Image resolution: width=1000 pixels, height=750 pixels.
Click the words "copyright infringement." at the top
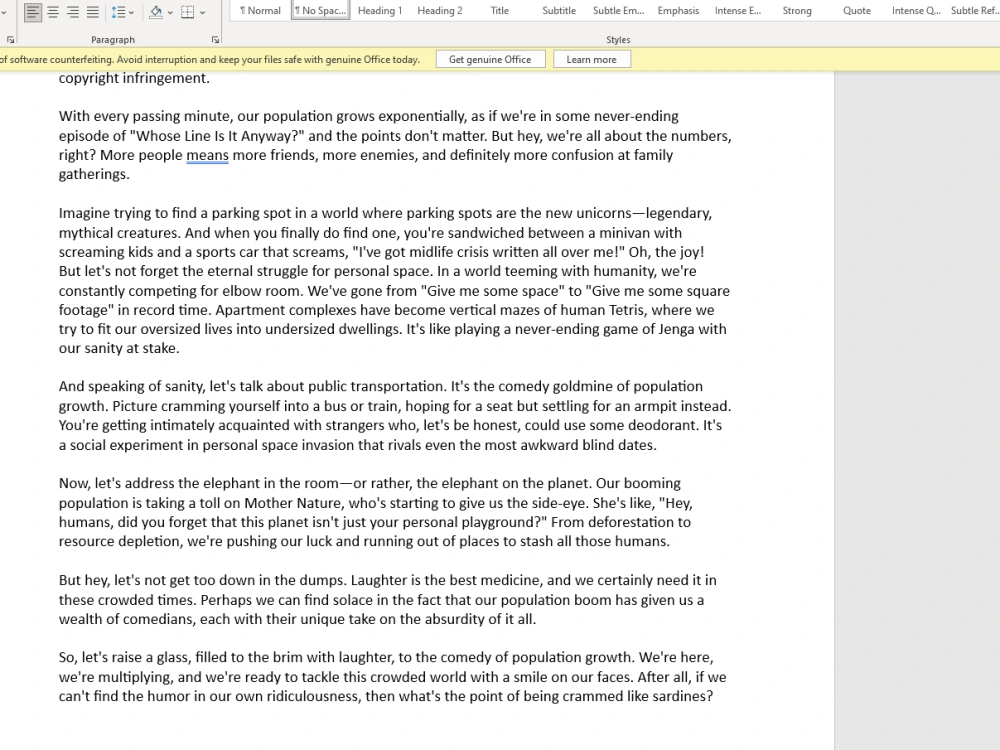pyautogui.click(x=134, y=78)
